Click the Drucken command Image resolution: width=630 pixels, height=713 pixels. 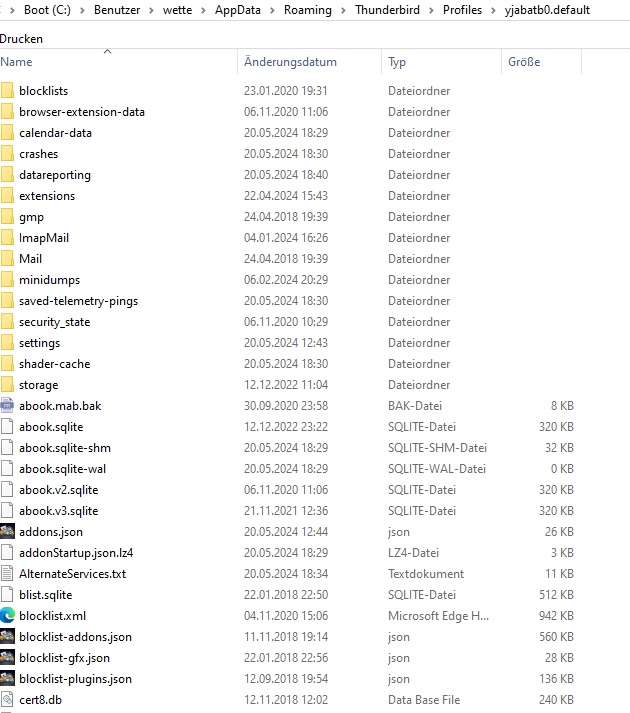click(x=21, y=39)
